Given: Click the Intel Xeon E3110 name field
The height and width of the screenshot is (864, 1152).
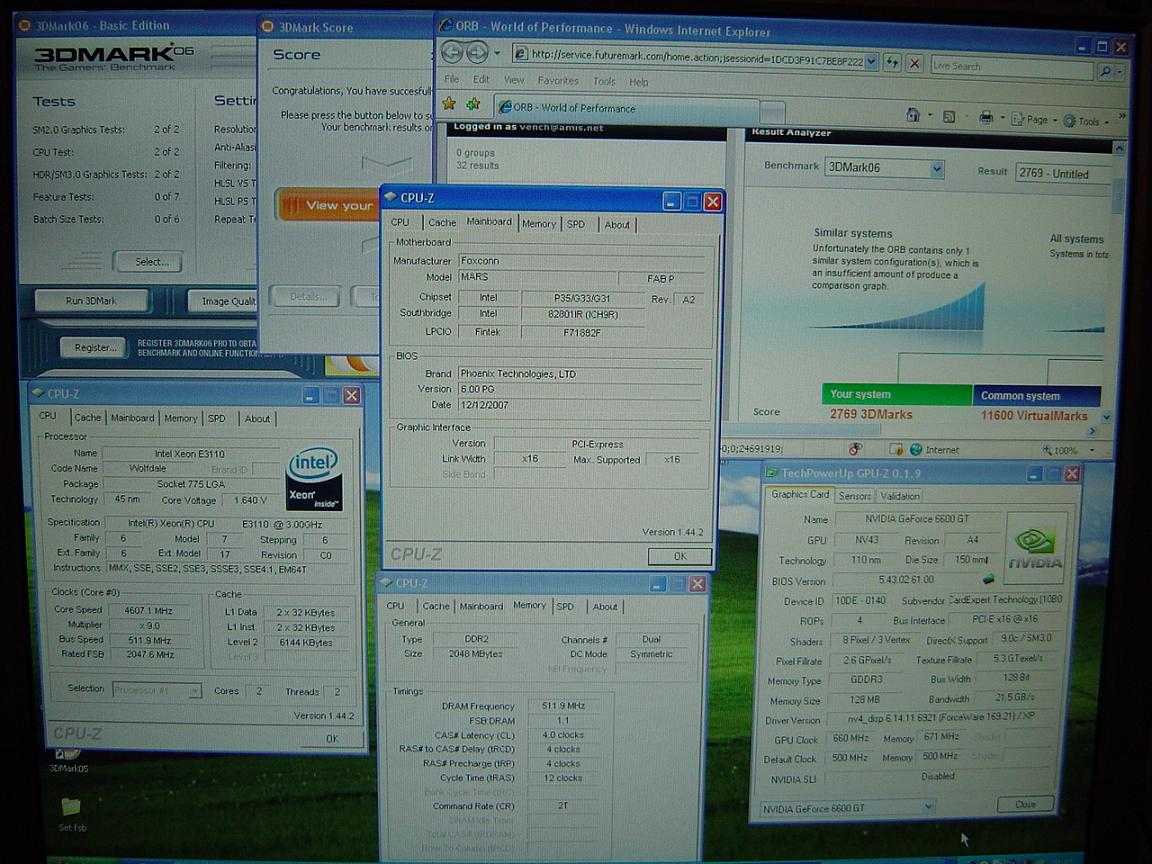Looking at the screenshot, I should tap(190, 453).
